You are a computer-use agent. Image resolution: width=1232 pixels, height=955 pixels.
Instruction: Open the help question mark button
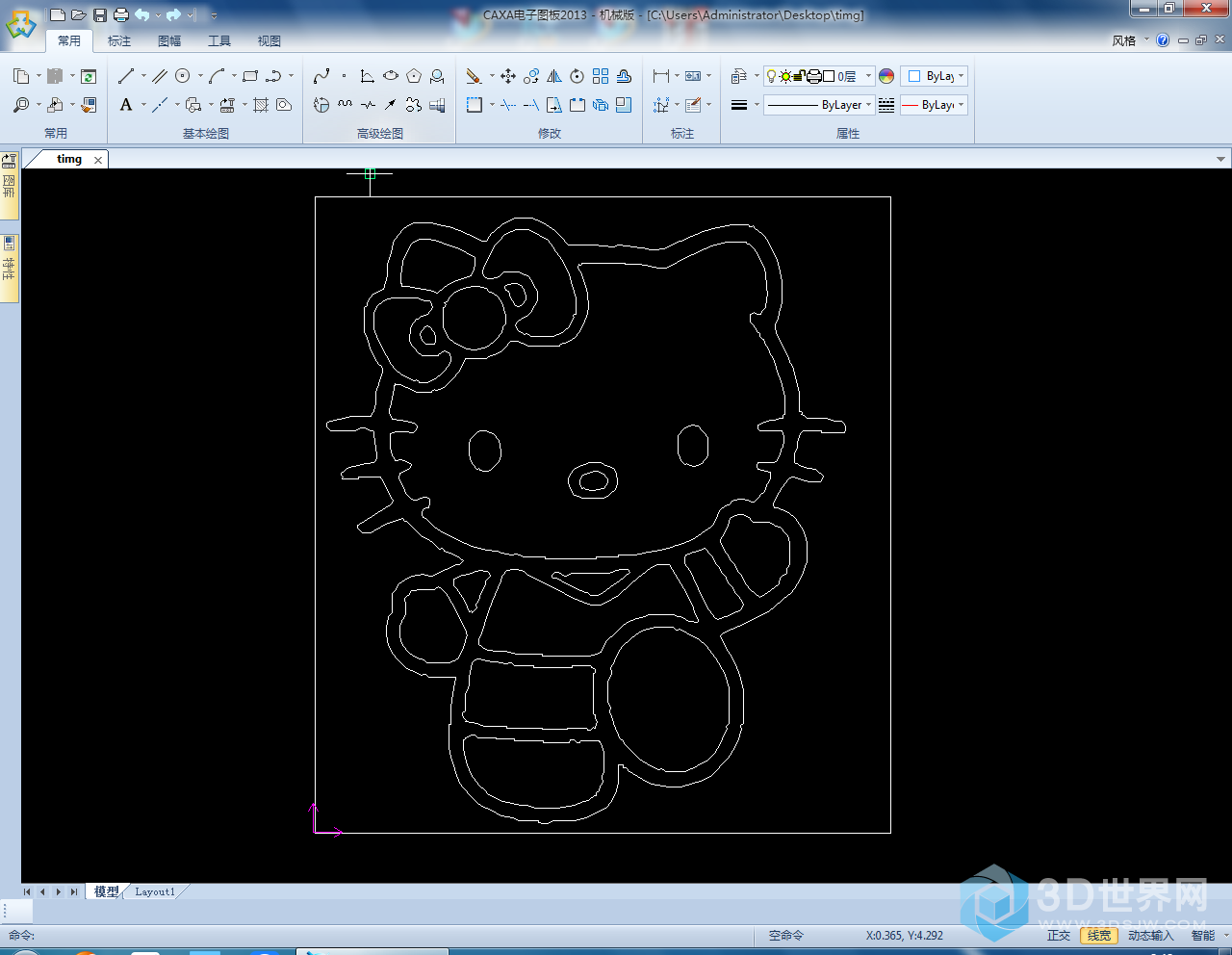[1163, 40]
